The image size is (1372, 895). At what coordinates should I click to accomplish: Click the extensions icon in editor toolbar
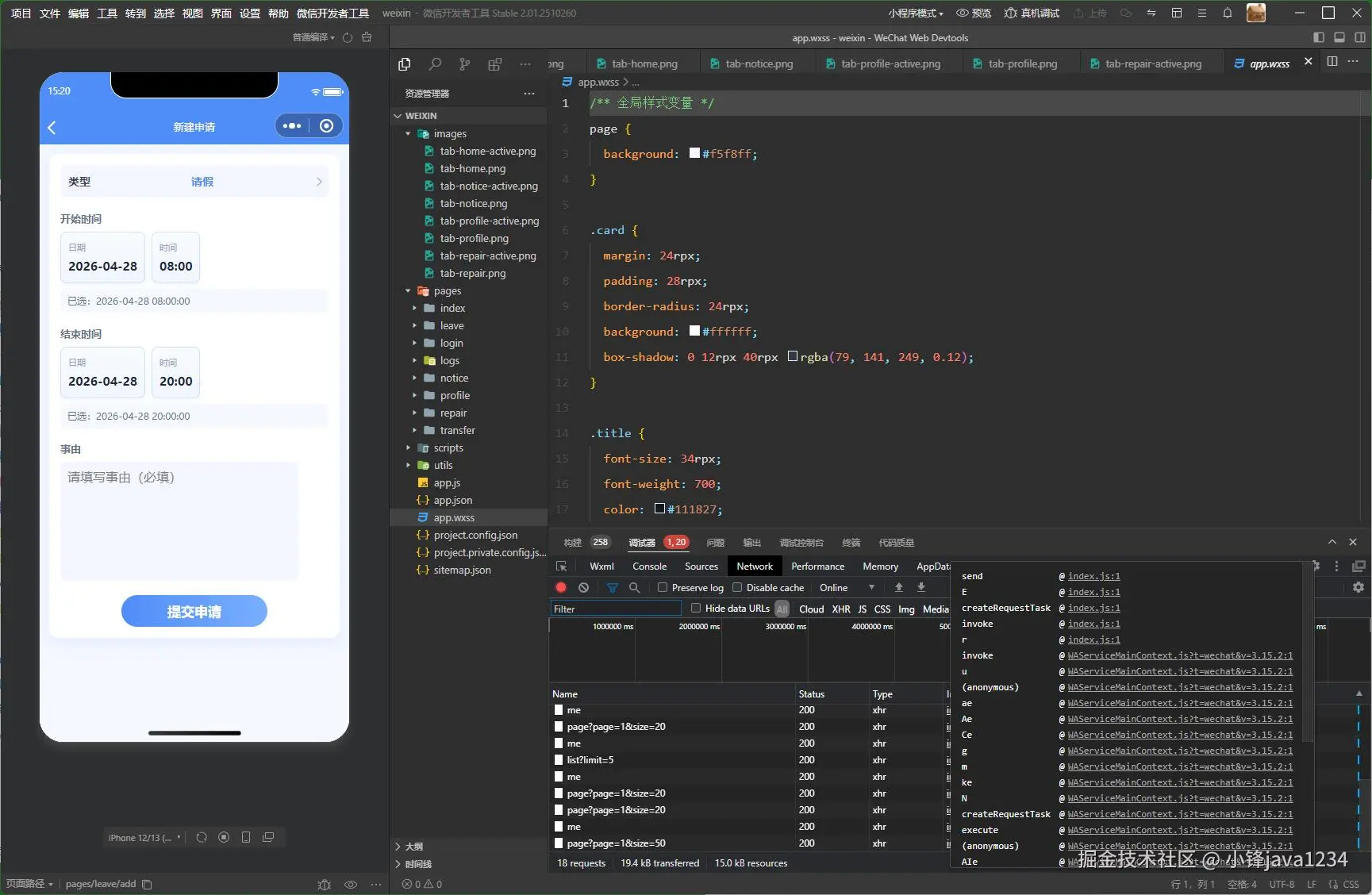(x=494, y=64)
